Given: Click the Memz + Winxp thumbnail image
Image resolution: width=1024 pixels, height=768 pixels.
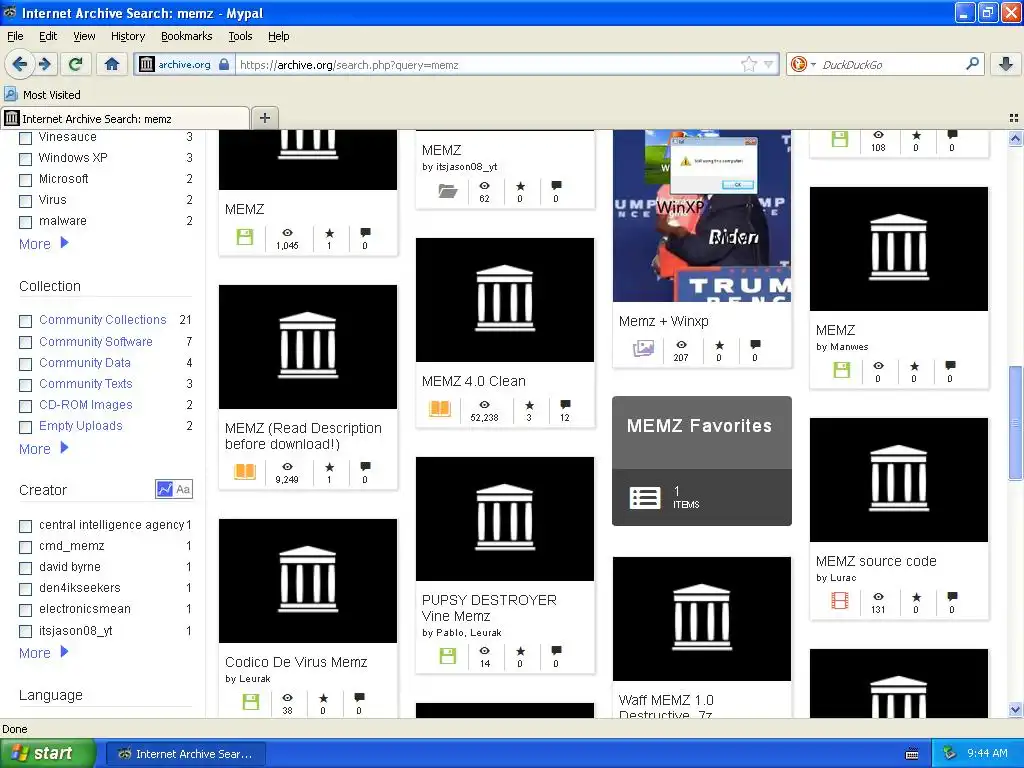Looking at the screenshot, I should (x=701, y=216).
